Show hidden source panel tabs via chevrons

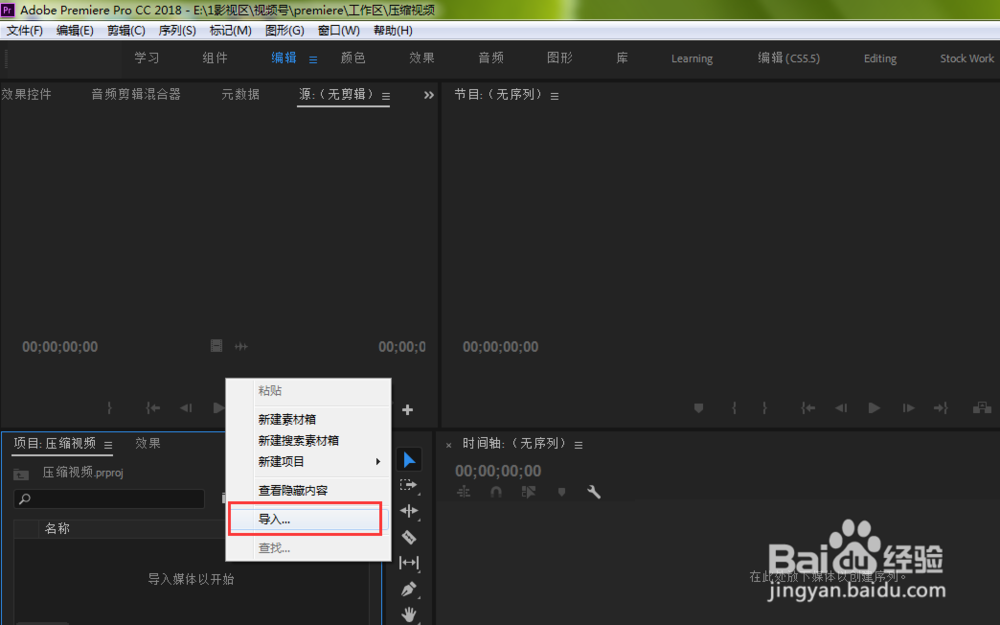click(429, 95)
